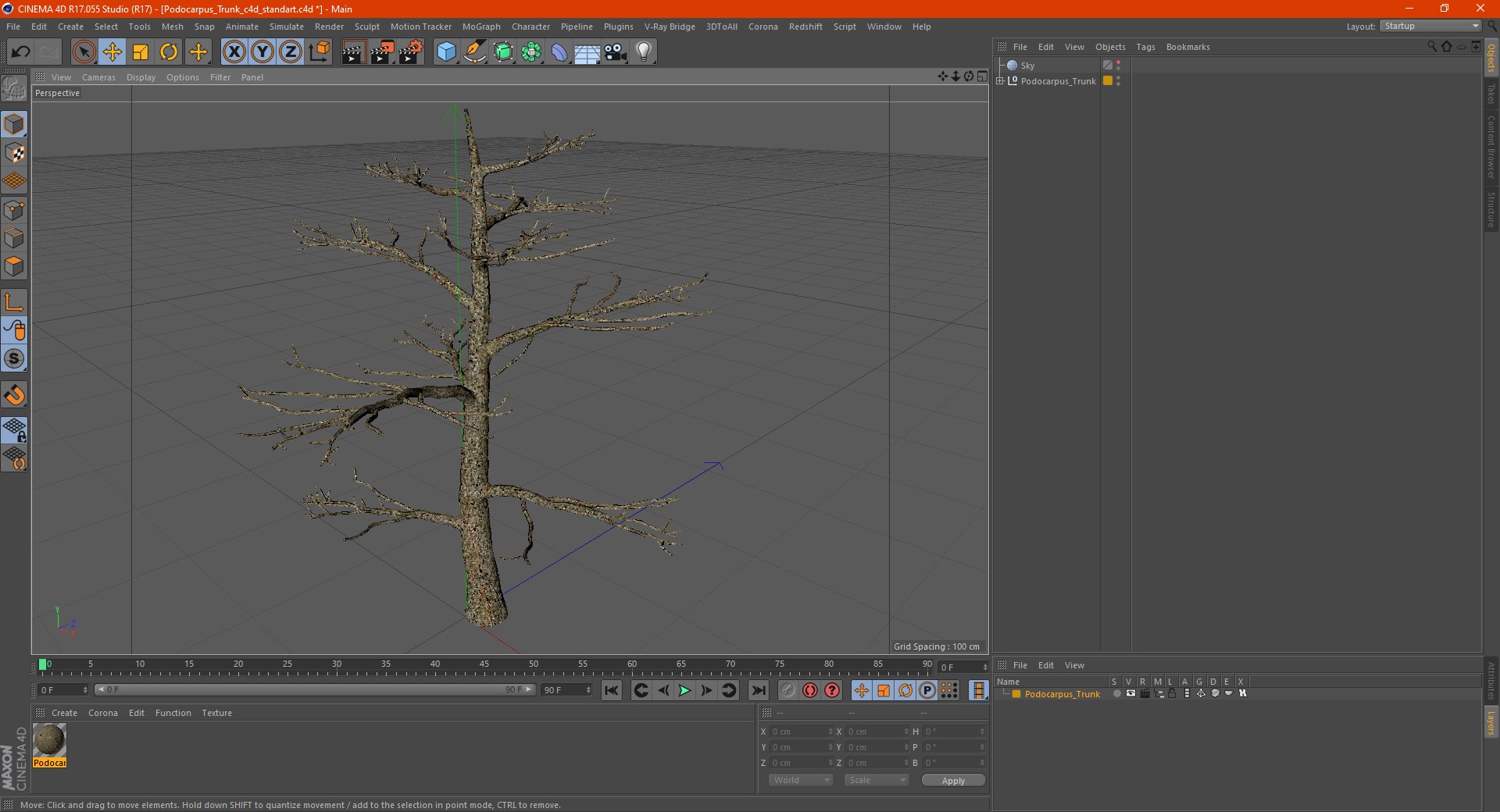Open Object Manager Bookmarks menu
Screen dimensions: 1500x812
[1187, 47]
